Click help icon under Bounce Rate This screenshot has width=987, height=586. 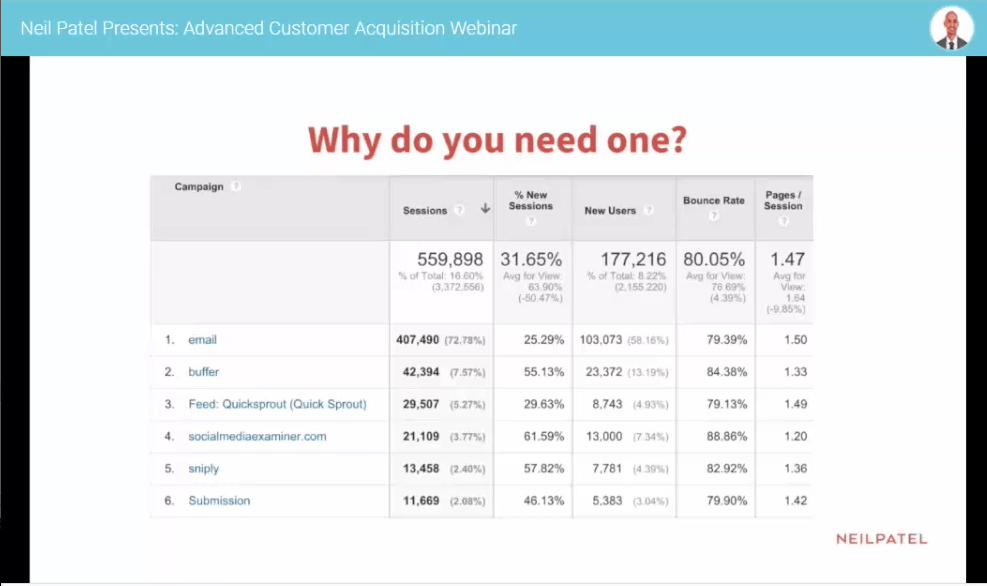tap(713, 216)
